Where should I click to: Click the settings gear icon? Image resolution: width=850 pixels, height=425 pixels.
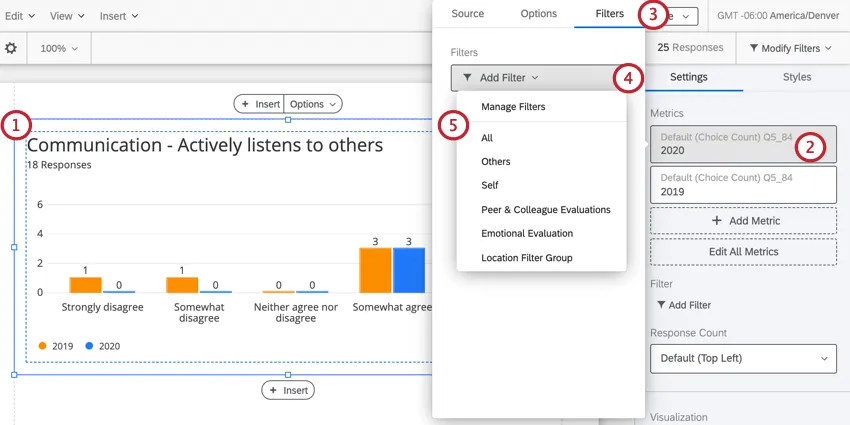pos(11,48)
